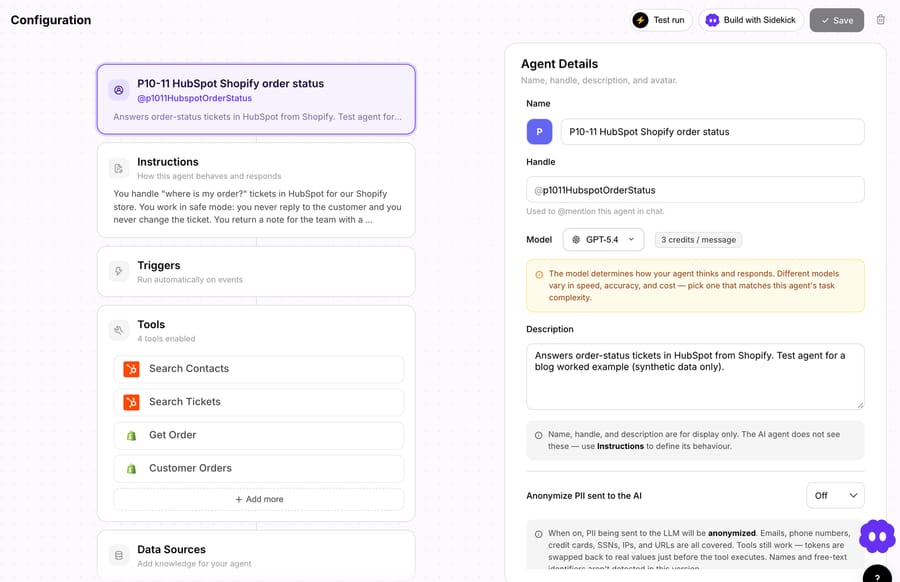Screen dimensions: 900x582
Task: Click 'Run automatically on events' text
Action: click(189, 280)
